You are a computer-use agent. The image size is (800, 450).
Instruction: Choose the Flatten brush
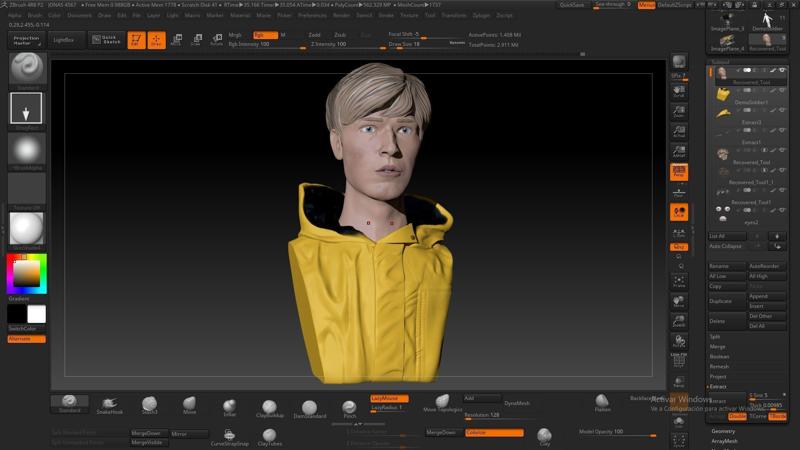[602, 400]
